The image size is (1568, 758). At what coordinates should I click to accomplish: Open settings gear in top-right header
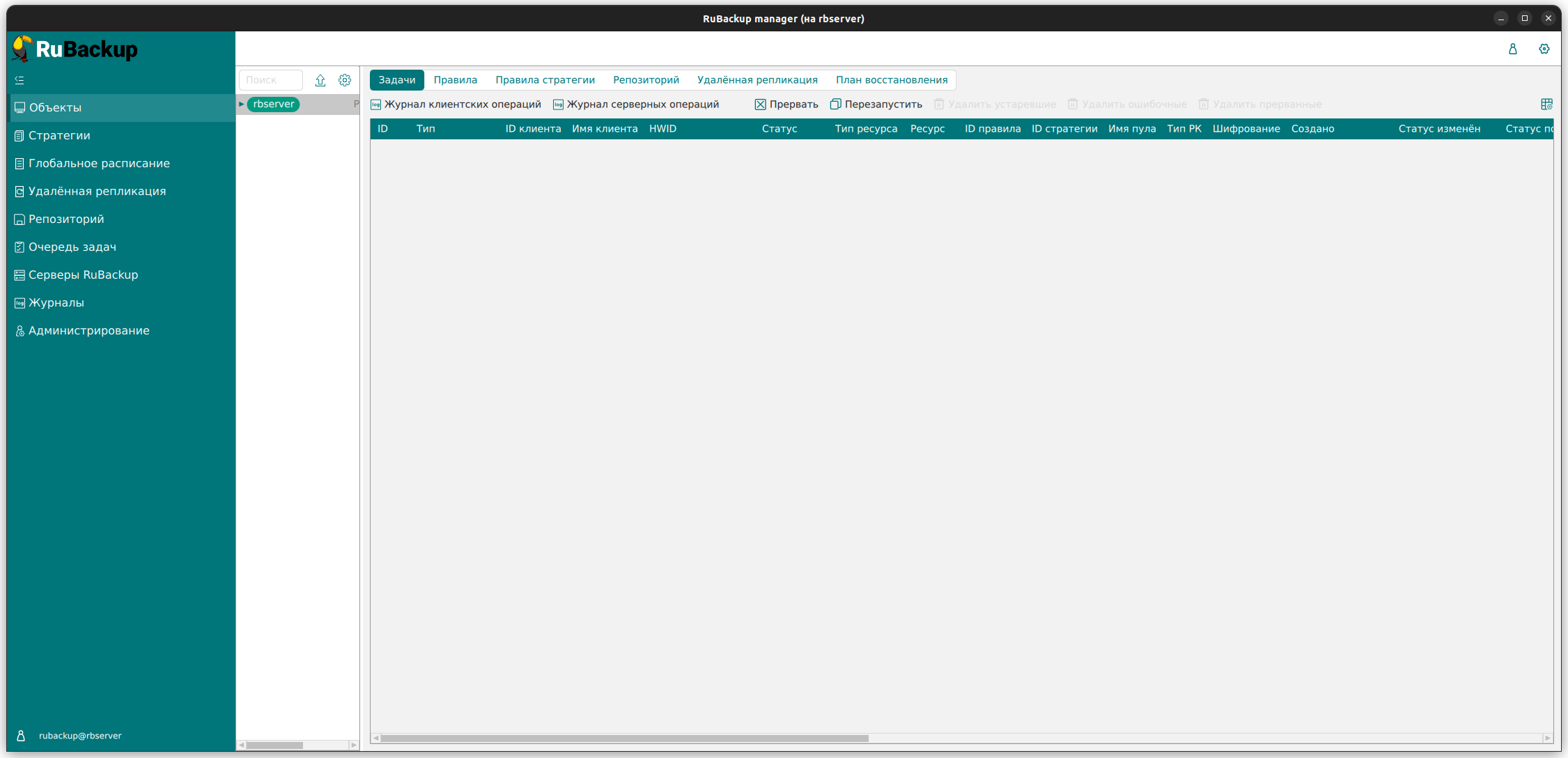1544,49
